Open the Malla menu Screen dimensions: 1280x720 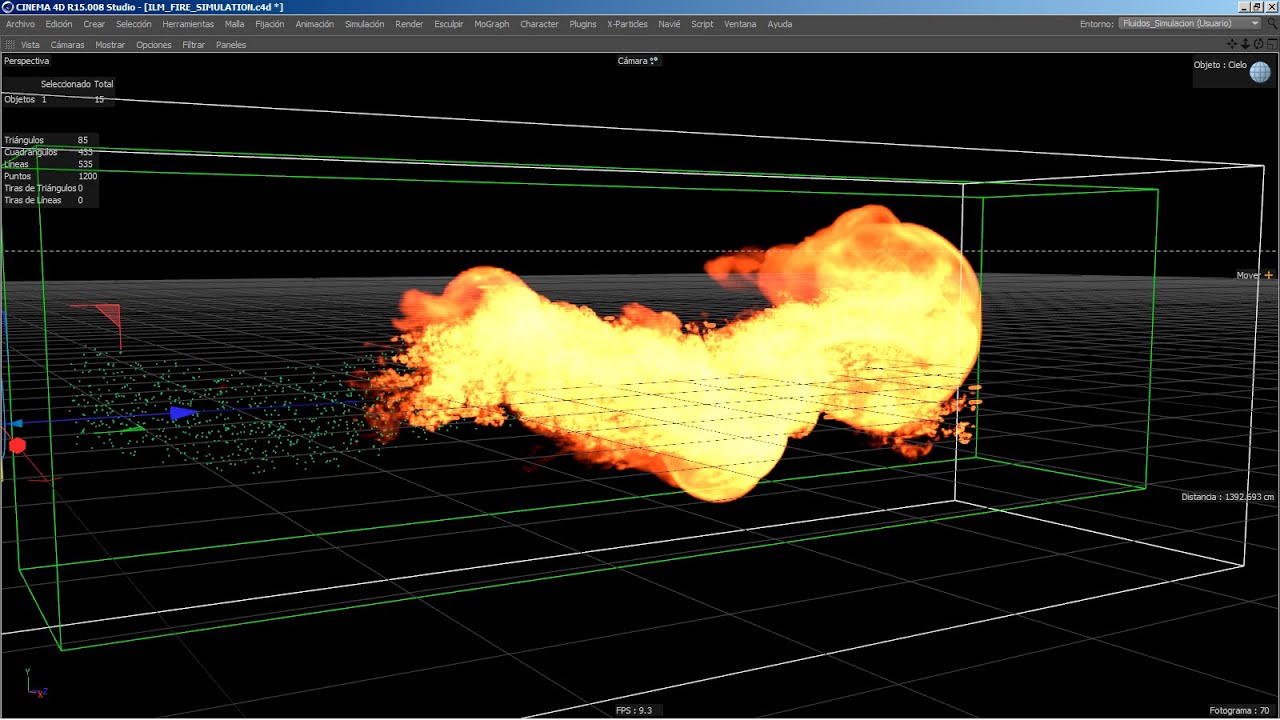click(234, 24)
